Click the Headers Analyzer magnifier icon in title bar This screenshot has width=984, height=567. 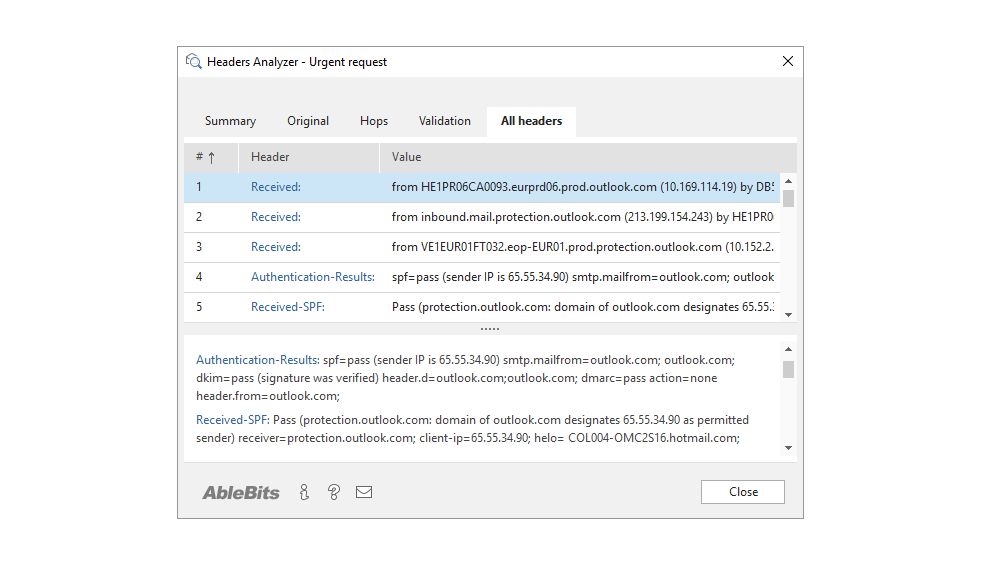(x=193, y=61)
